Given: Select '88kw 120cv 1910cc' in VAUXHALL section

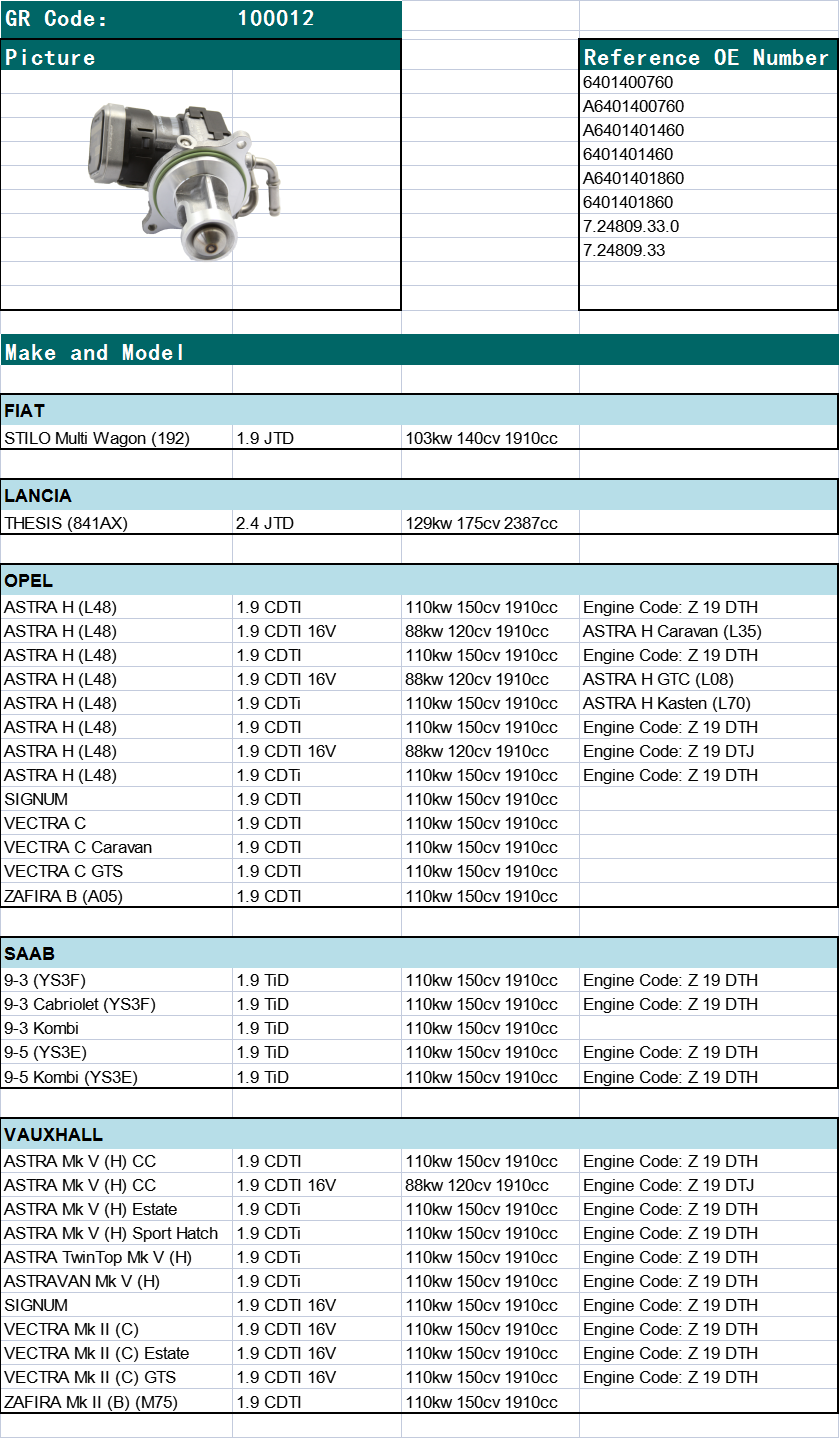Looking at the screenshot, I should [x=477, y=1185].
